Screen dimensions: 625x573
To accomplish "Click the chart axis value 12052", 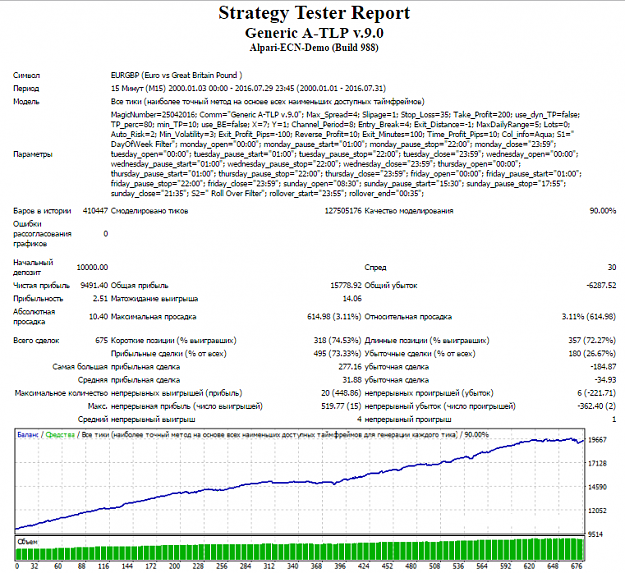I will tap(597, 510).
